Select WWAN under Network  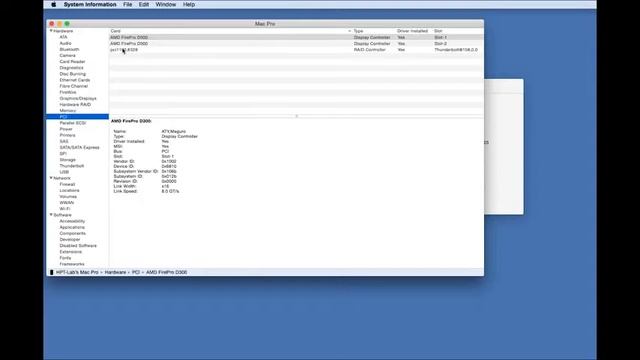67,202
